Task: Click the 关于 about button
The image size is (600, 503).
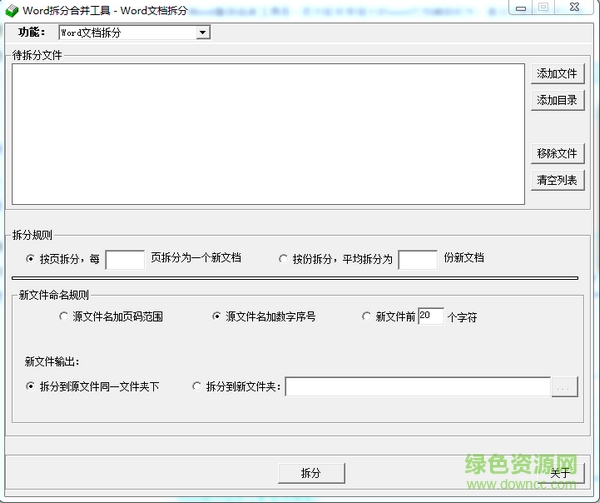Action: pos(560,473)
